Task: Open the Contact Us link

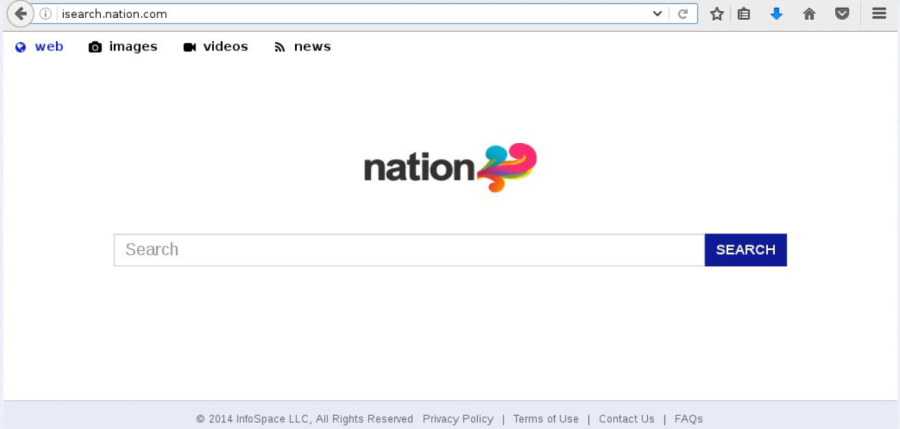Action: (626, 419)
